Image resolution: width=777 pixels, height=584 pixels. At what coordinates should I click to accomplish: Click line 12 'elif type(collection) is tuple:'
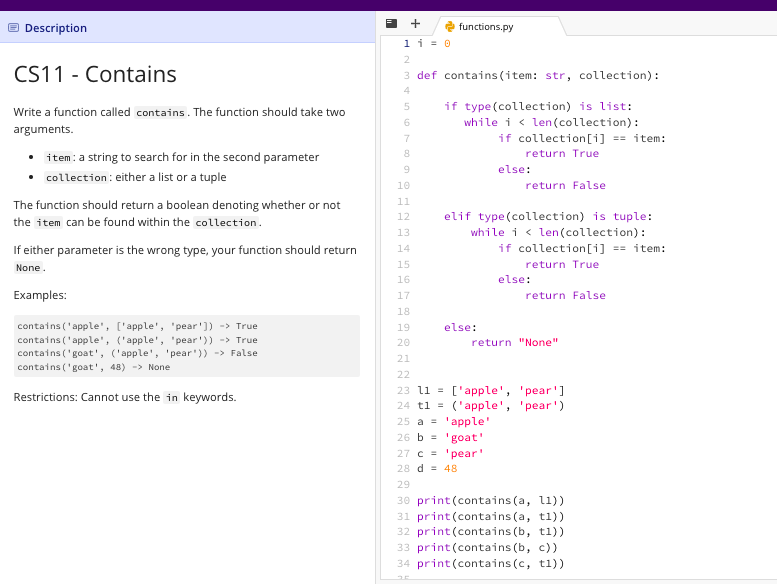point(548,216)
